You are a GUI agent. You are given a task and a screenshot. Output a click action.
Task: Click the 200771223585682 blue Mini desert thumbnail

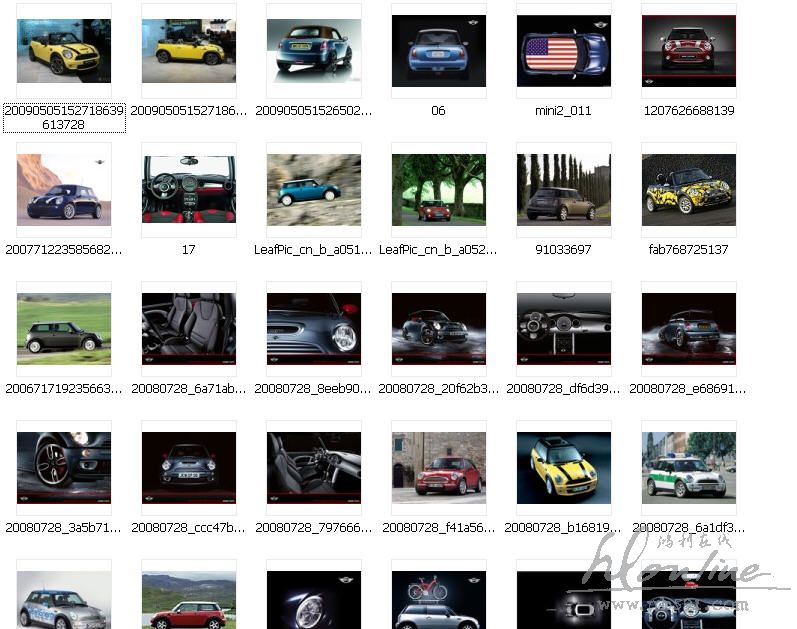tap(64, 189)
